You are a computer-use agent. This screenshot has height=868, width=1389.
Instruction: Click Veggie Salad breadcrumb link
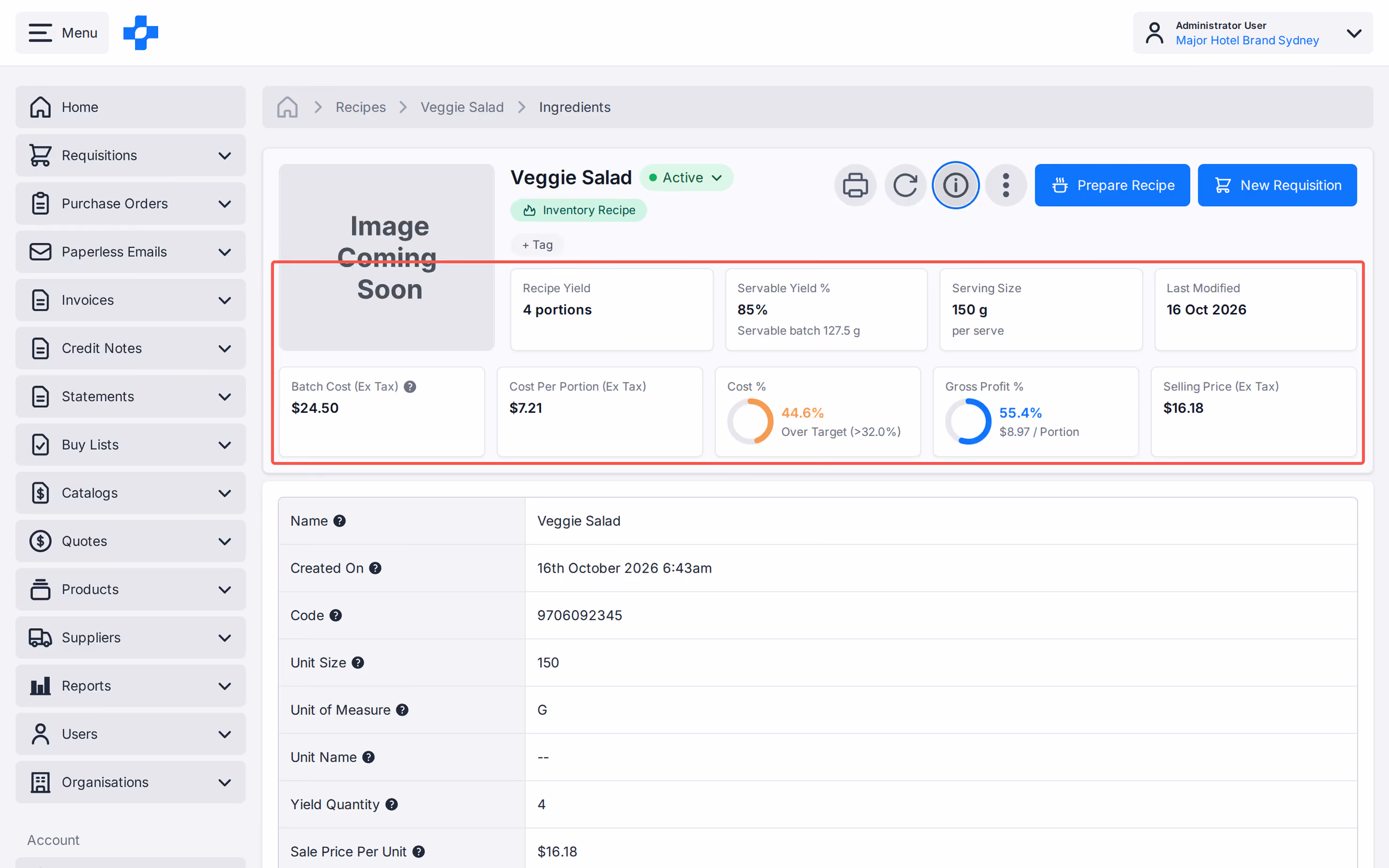click(x=462, y=107)
